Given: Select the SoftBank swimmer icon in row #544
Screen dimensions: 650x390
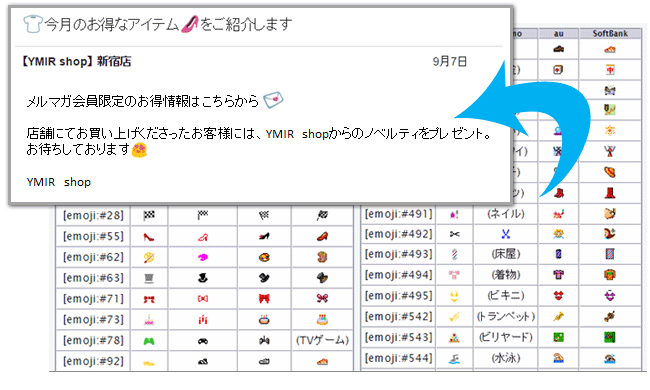Looking at the screenshot, I should tap(610, 359).
